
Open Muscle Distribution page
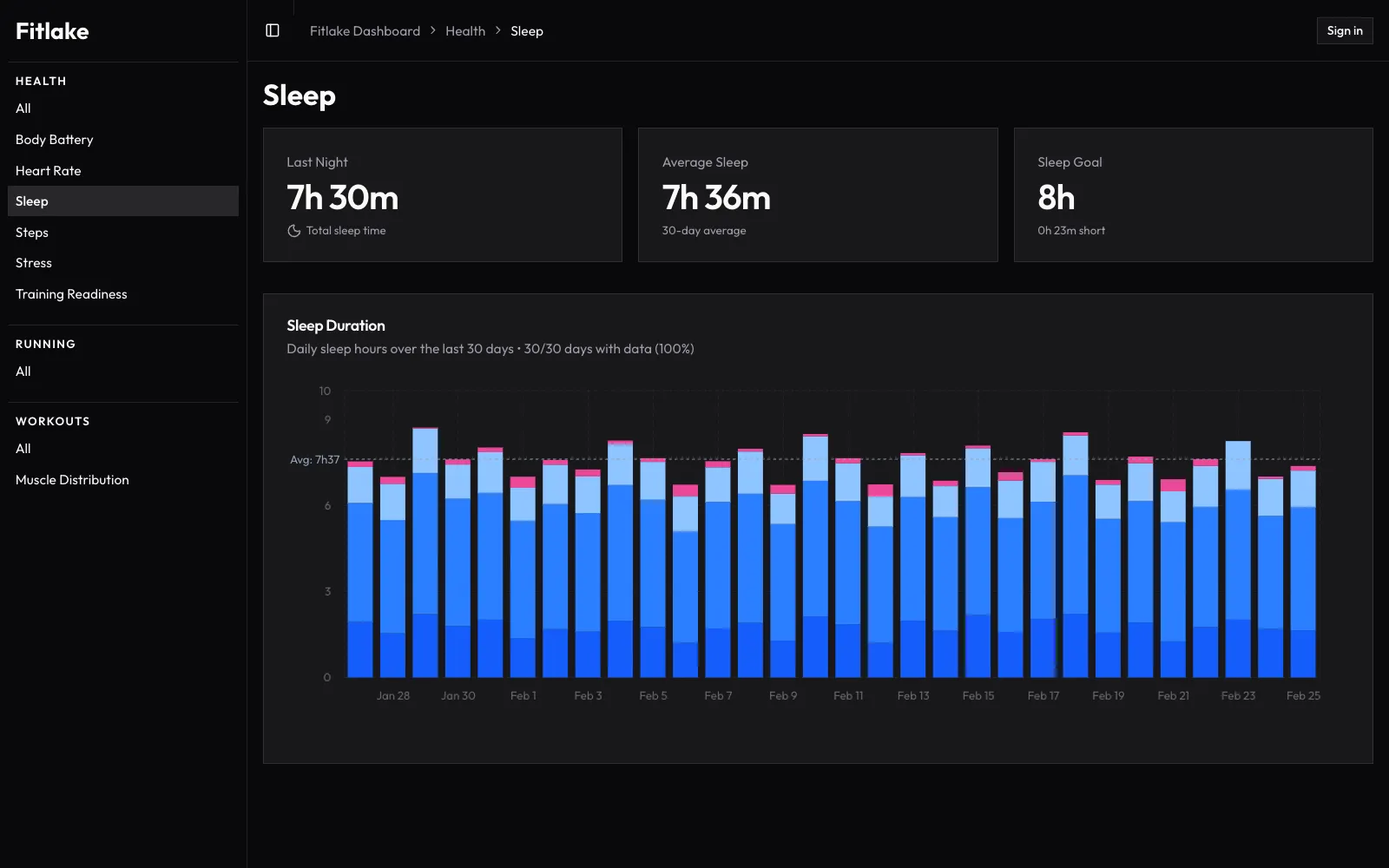point(123,480)
